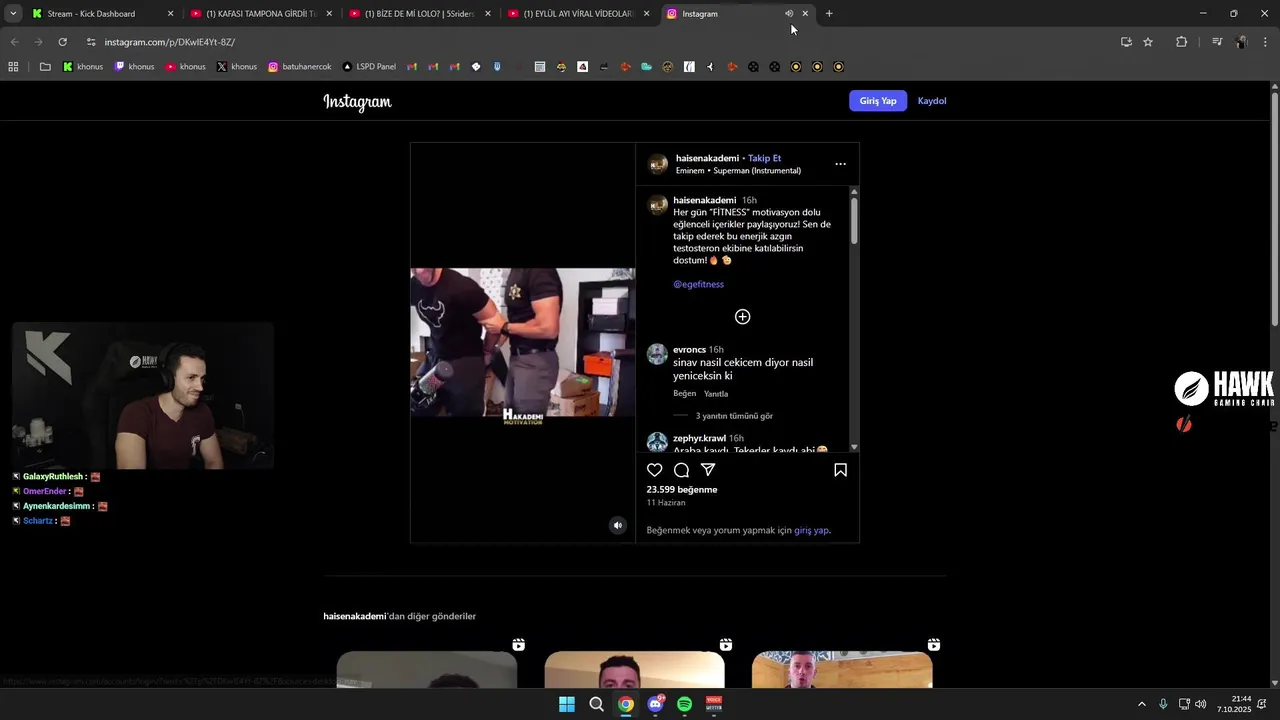The width and height of the screenshot is (1280, 720).
Task: Open LSPD Panel bookmark
Action: 369,67
